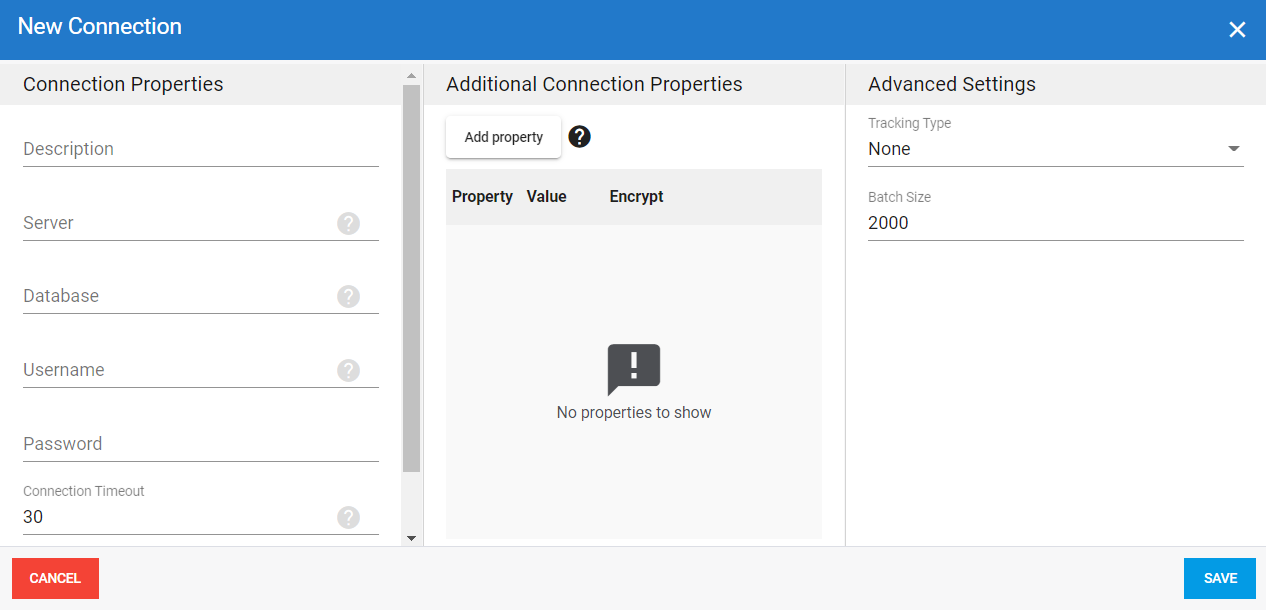Click the help icon beside Server field
This screenshot has height=610, width=1266.
coord(348,223)
